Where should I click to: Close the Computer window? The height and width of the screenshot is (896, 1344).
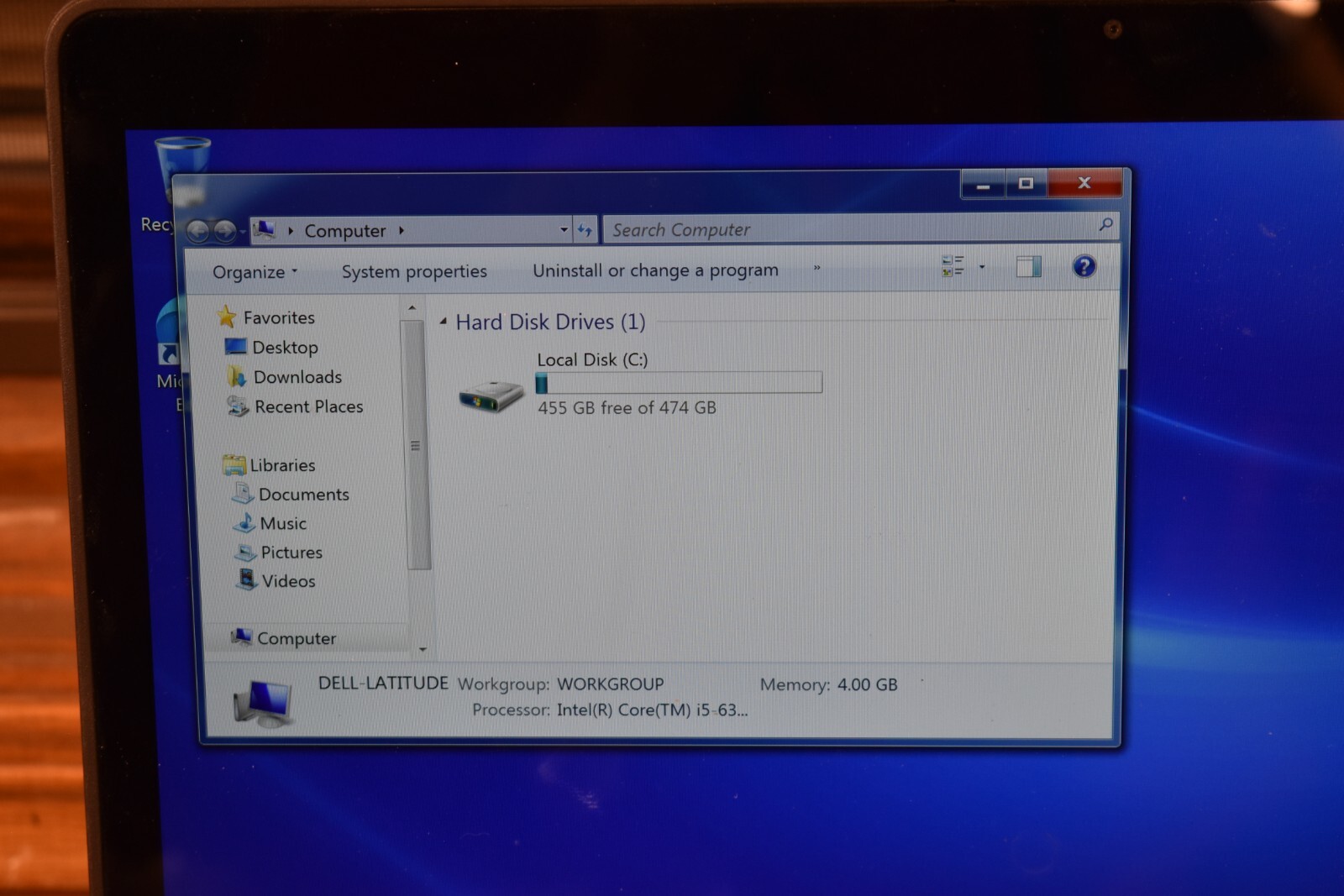point(1084,182)
